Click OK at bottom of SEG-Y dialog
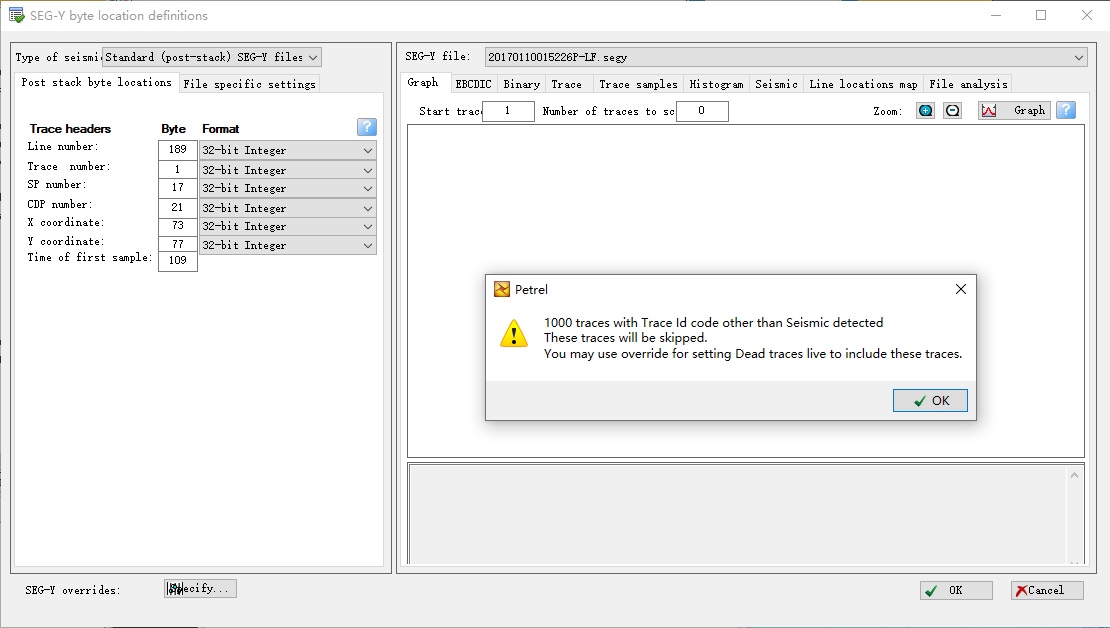The height and width of the screenshot is (628, 1110). (956, 590)
